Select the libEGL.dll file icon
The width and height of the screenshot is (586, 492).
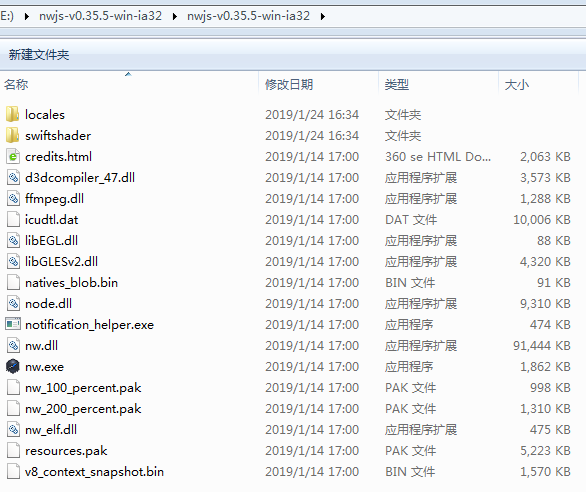13,240
